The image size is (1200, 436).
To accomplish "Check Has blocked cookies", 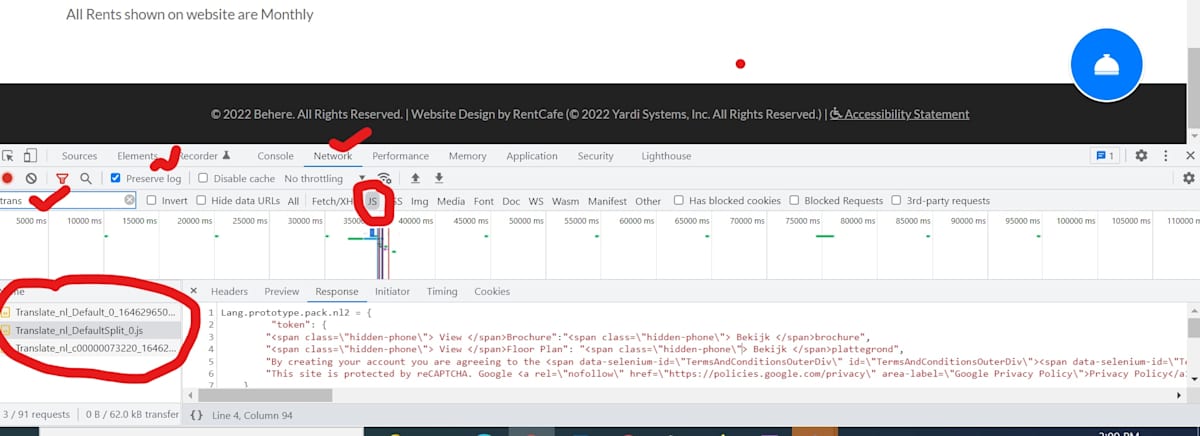I will point(680,200).
